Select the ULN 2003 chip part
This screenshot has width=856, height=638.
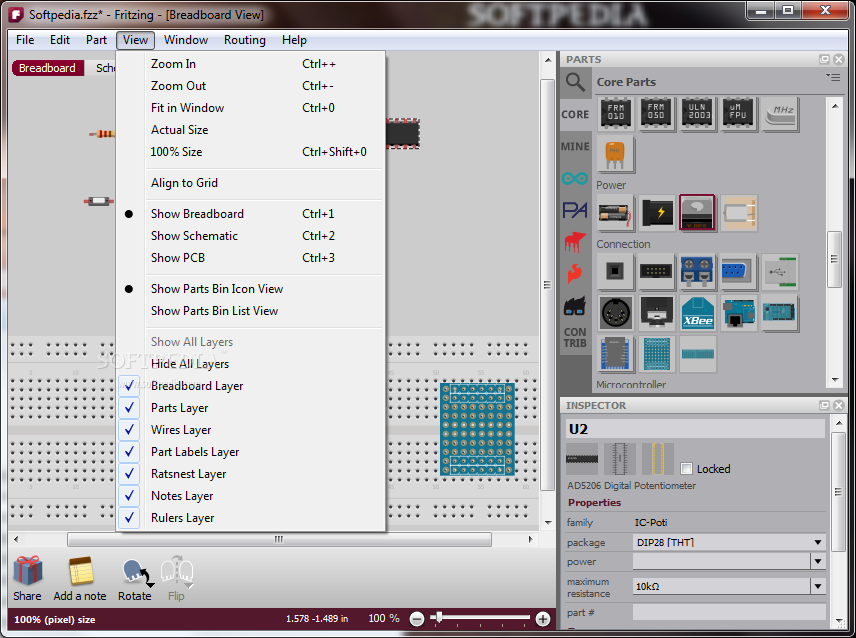pyautogui.click(x=697, y=114)
